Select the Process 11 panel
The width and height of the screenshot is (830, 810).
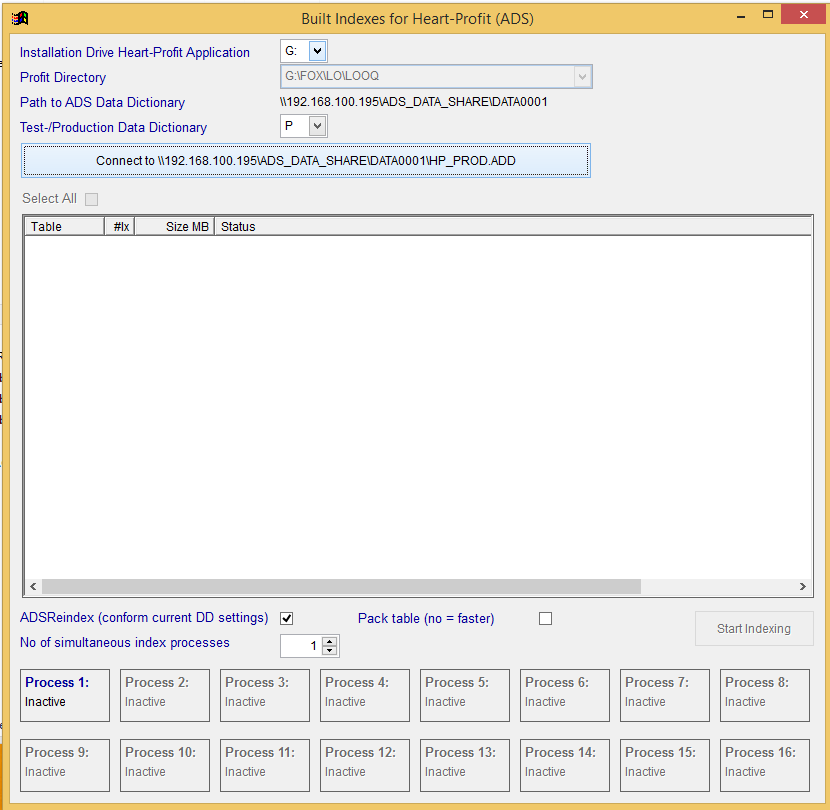point(265,766)
